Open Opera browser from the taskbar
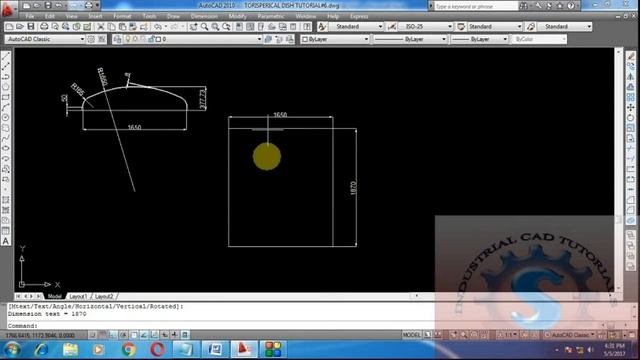This screenshot has height=360, width=640. 158,349
